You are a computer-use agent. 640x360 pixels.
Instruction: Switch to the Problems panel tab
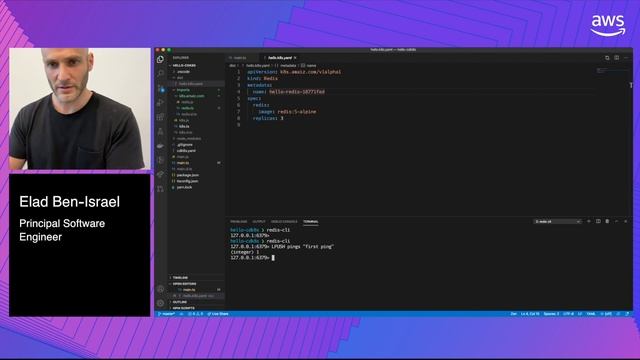239,222
